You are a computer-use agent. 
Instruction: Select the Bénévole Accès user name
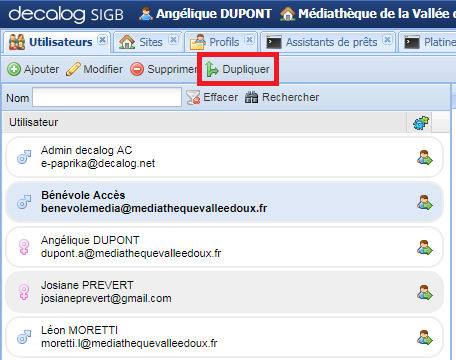click(x=83, y=195)
